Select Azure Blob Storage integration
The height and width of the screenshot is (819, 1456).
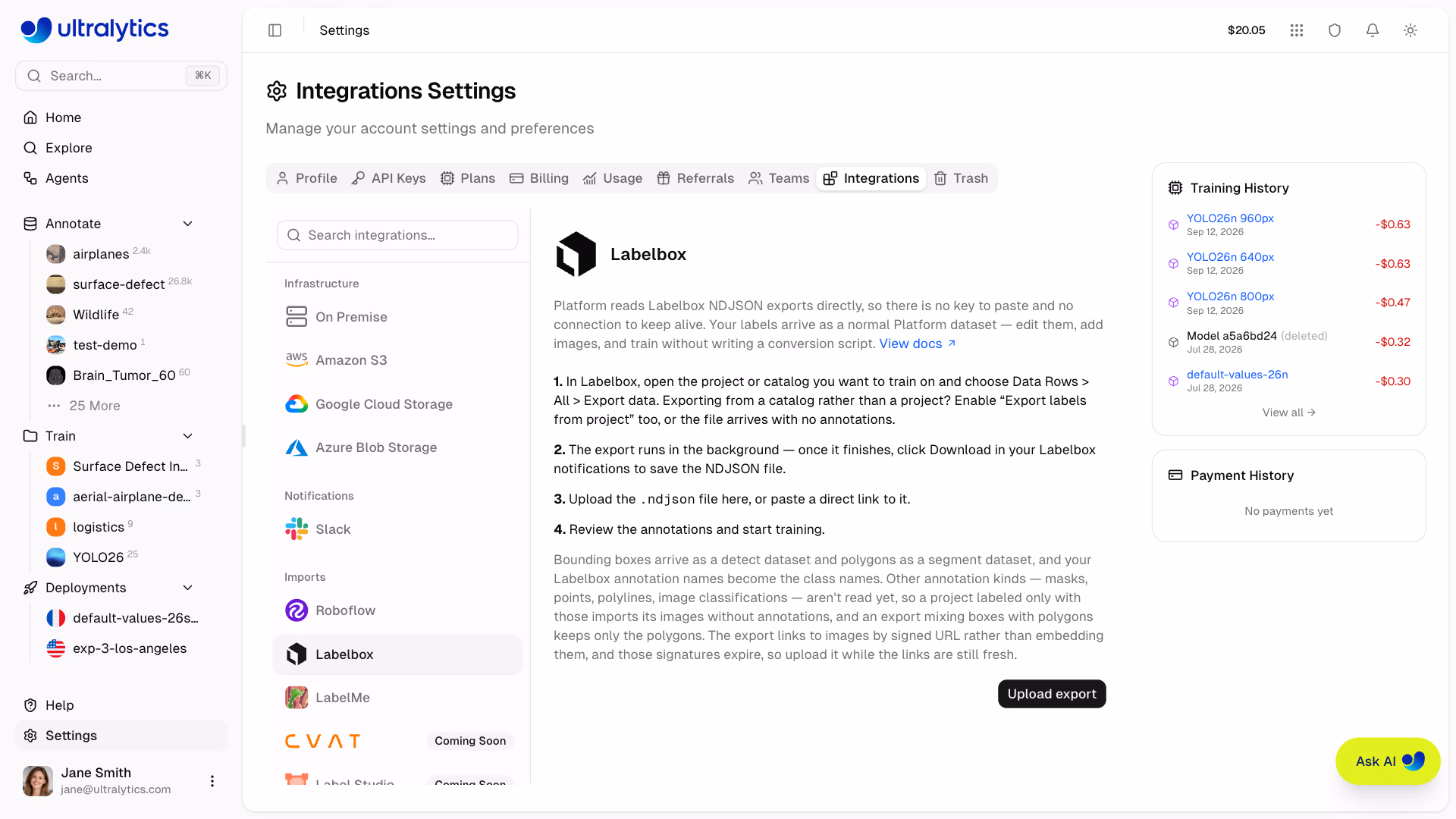[397, 447]
